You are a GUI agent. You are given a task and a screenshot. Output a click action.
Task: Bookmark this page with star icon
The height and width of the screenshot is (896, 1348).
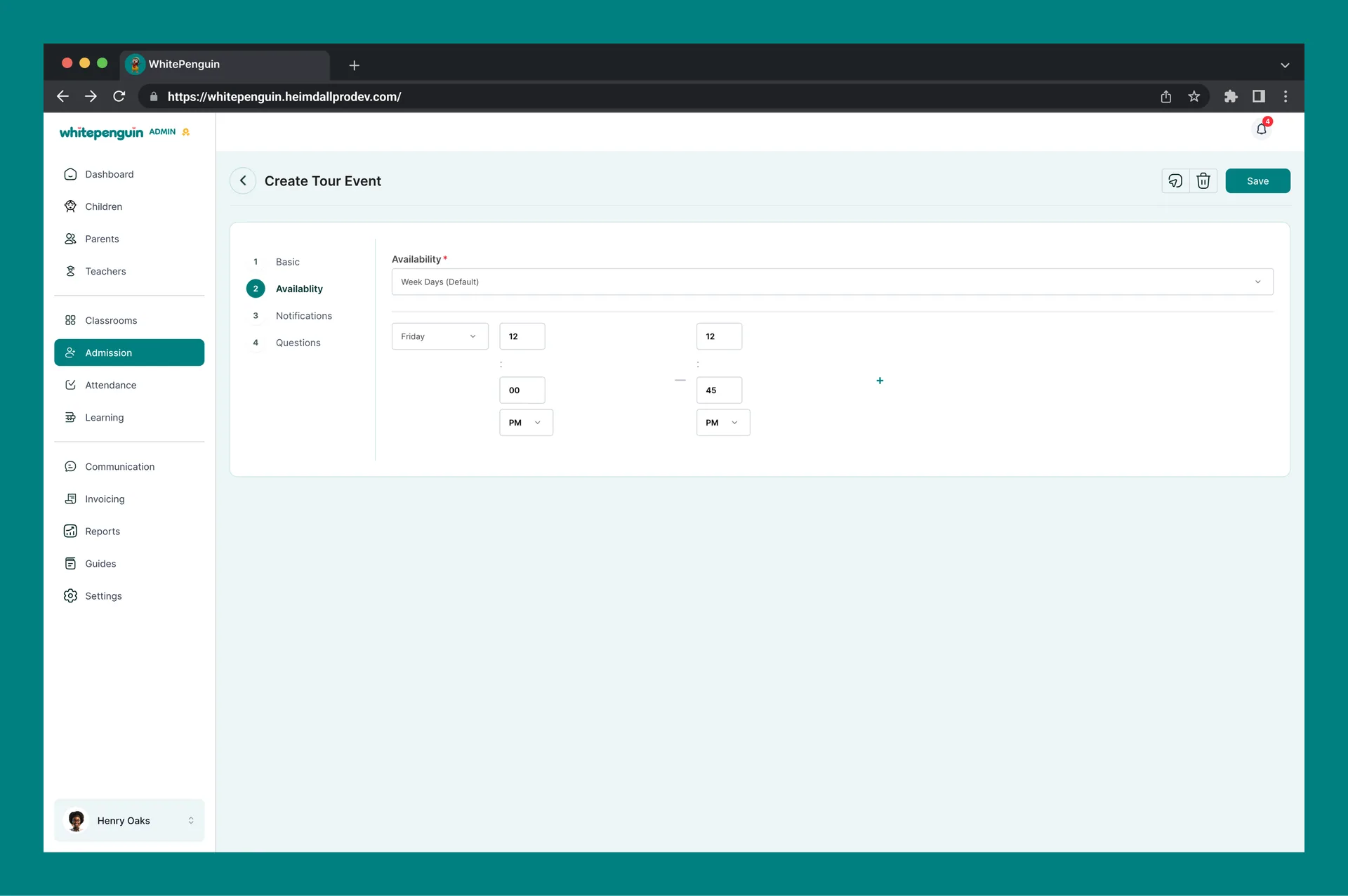coord(1194,96)
